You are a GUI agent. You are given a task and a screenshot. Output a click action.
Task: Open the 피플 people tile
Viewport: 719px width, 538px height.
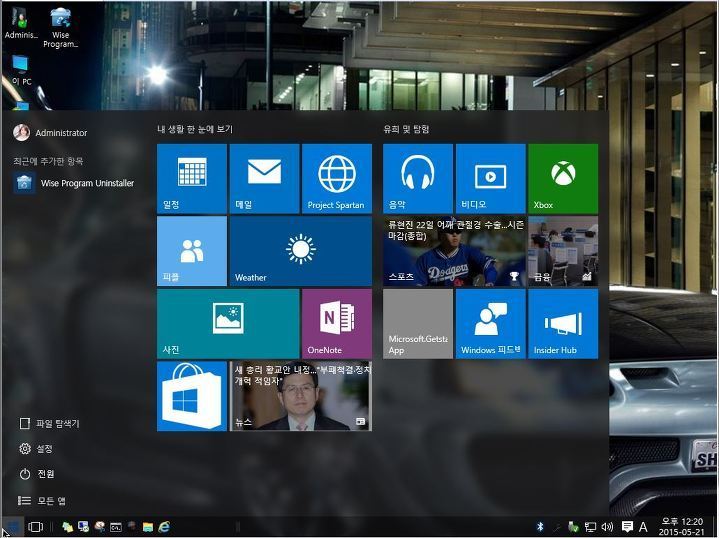pos(192,251)
